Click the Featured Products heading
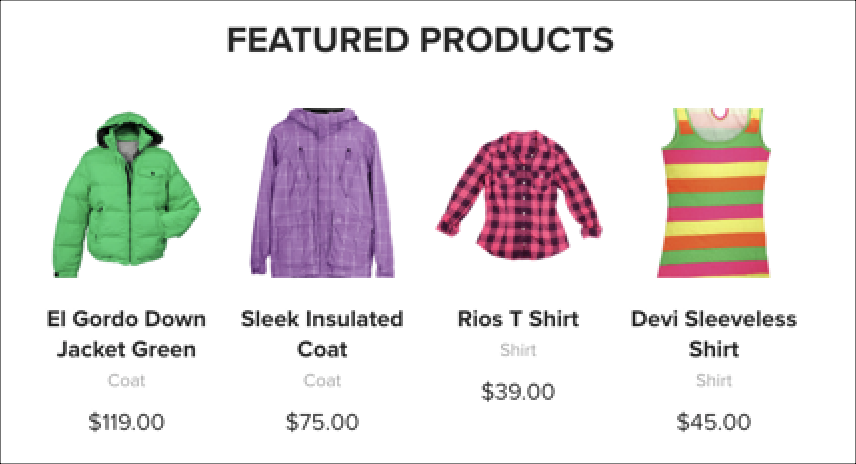856x464 pixels. point(420,40)
